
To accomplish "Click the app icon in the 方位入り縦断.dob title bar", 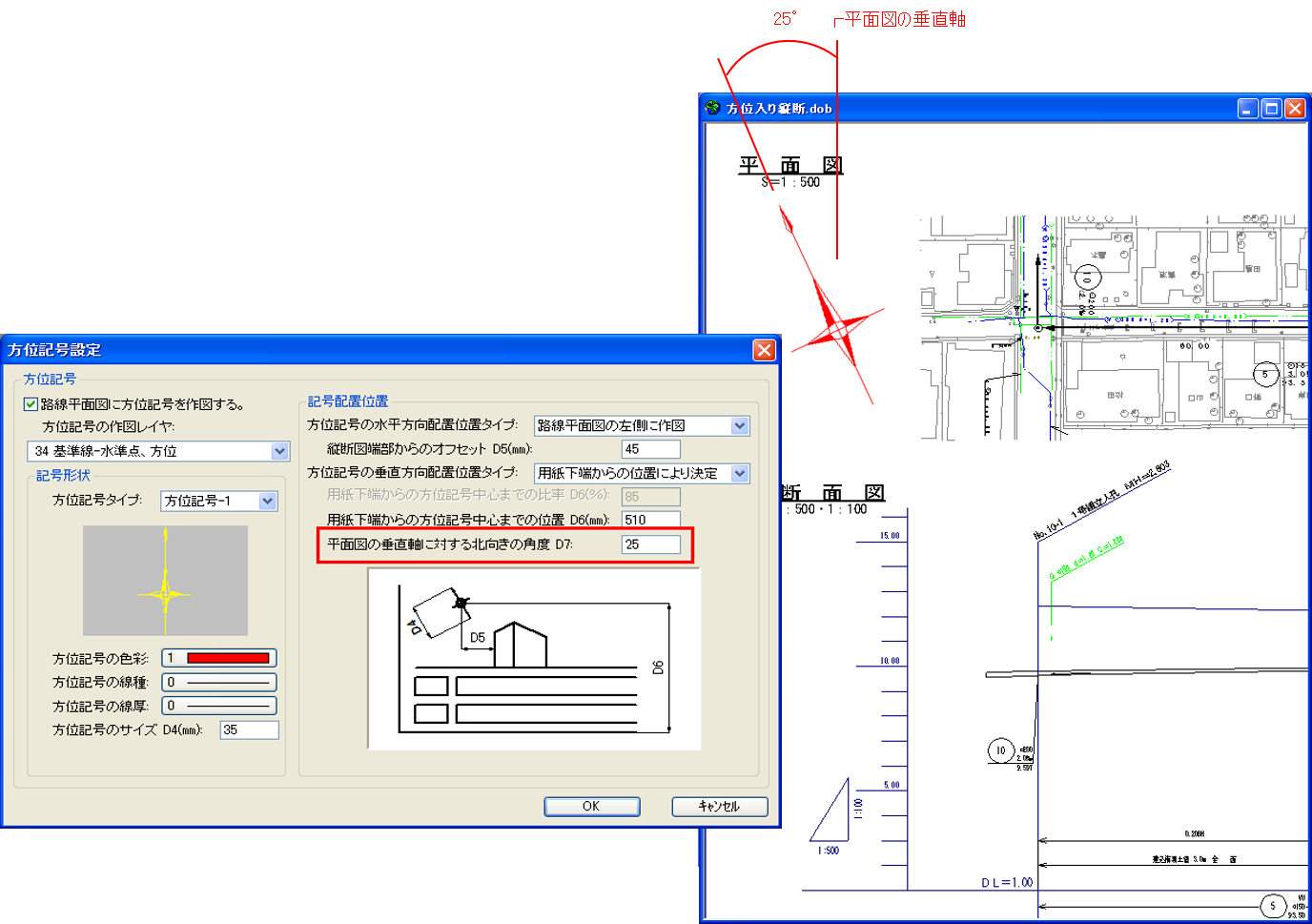I will point(712,108).
